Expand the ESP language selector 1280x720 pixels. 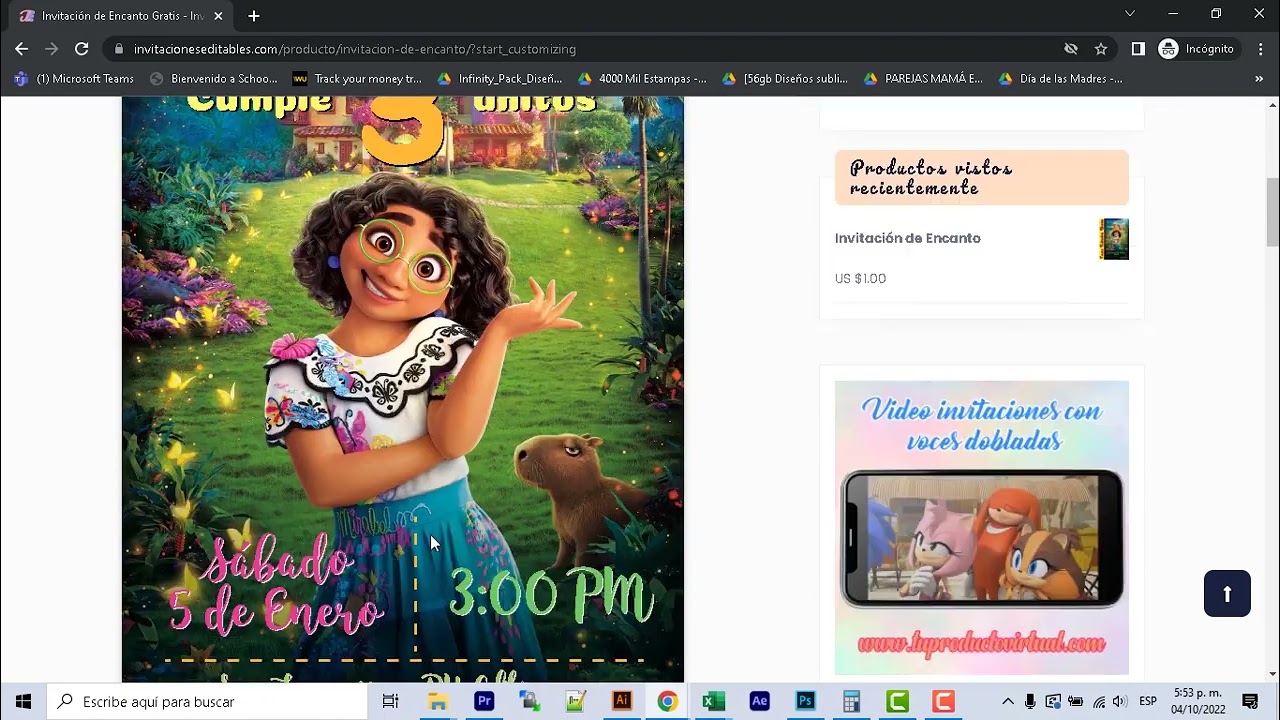pyautogui.click(x=1146, y=701)
